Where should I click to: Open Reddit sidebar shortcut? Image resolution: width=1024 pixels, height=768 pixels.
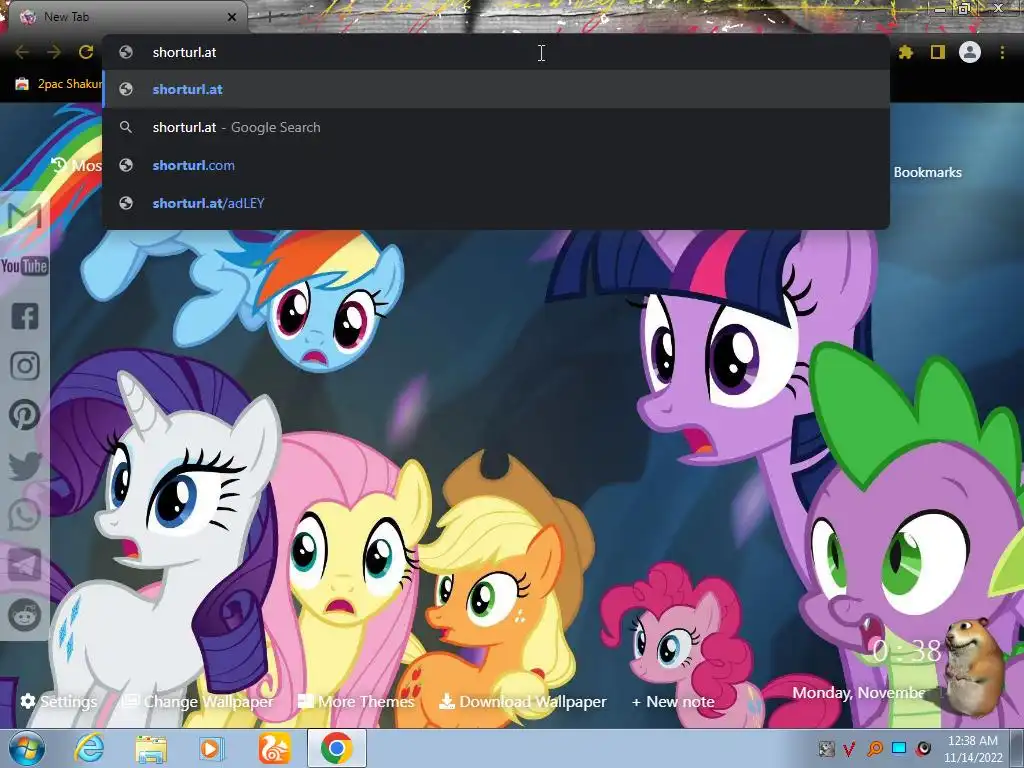[x=25, y=615]
